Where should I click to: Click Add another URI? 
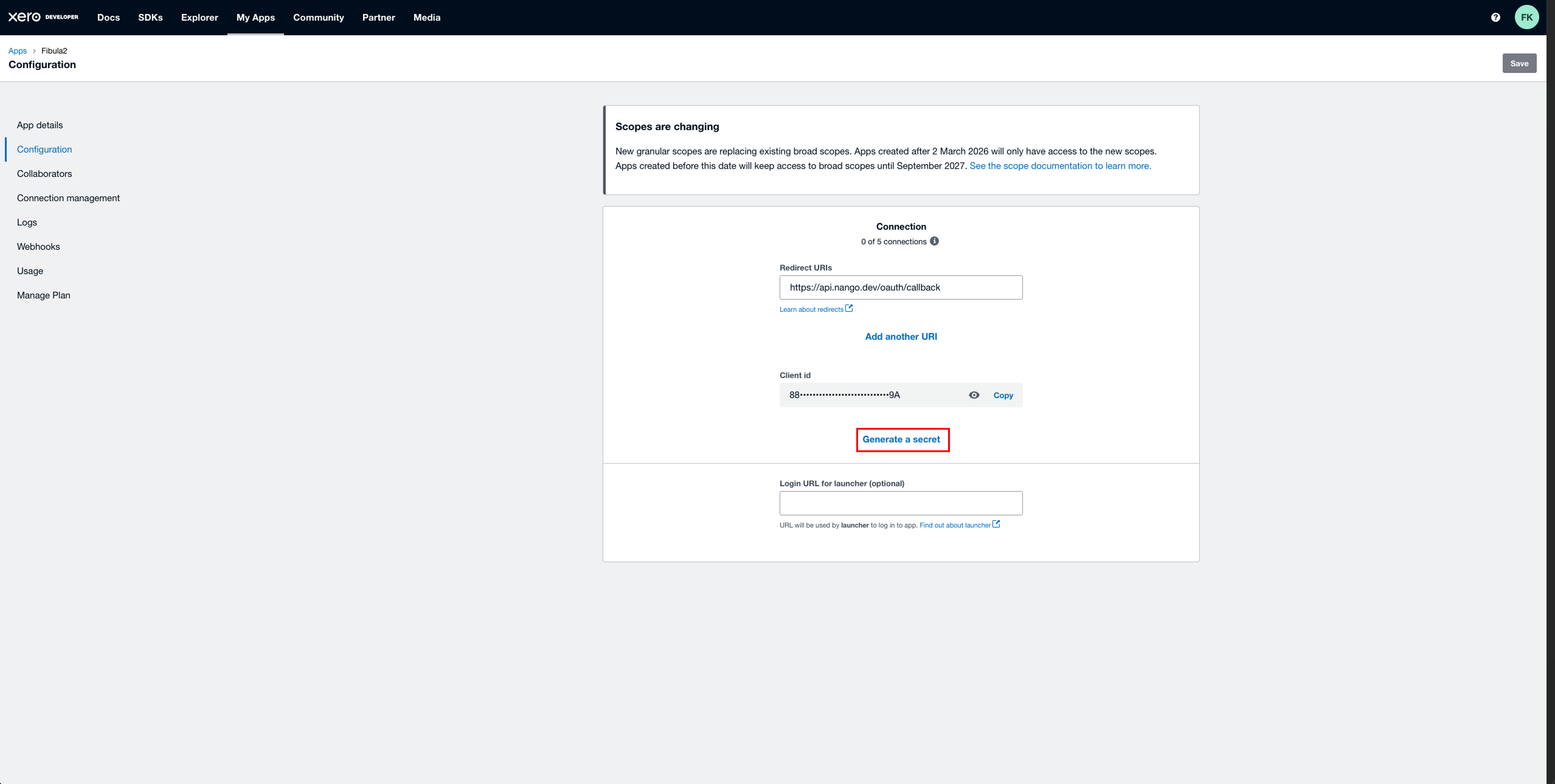pos(901,337)
